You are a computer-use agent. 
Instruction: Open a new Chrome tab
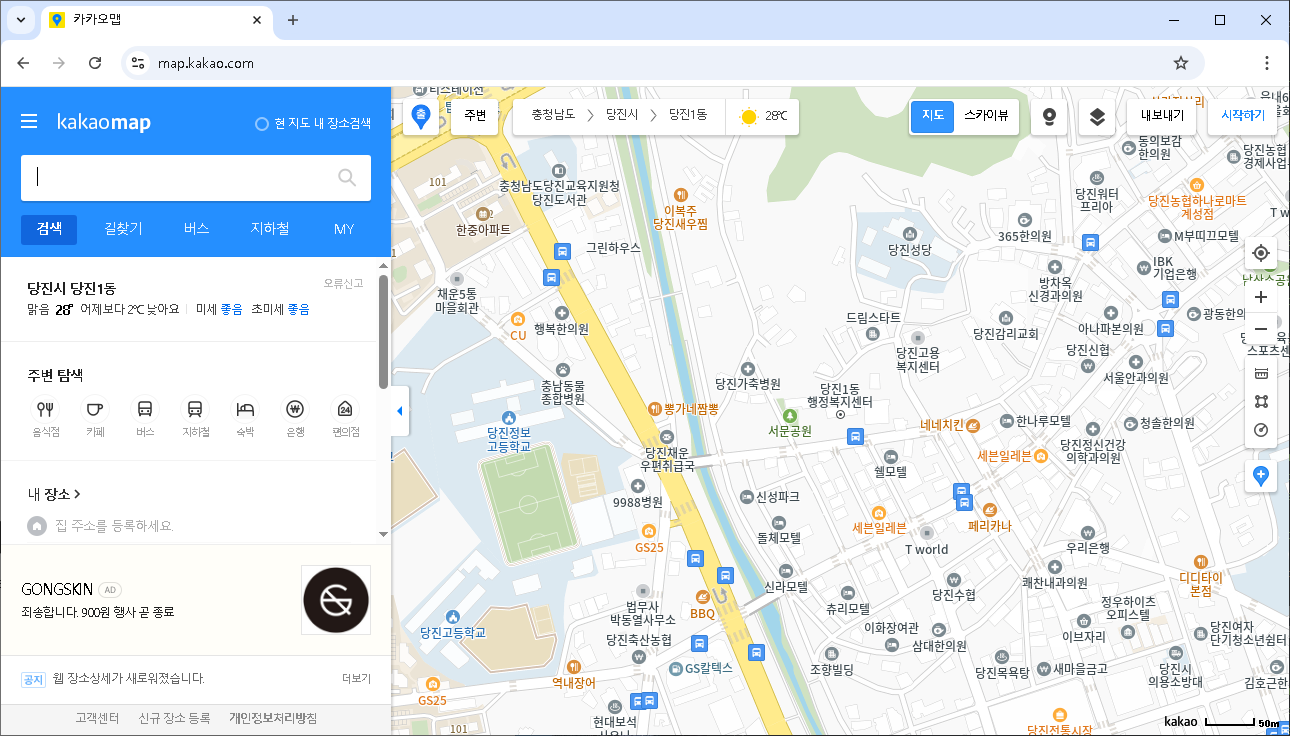pyautogui.click(x=293, y=20)
